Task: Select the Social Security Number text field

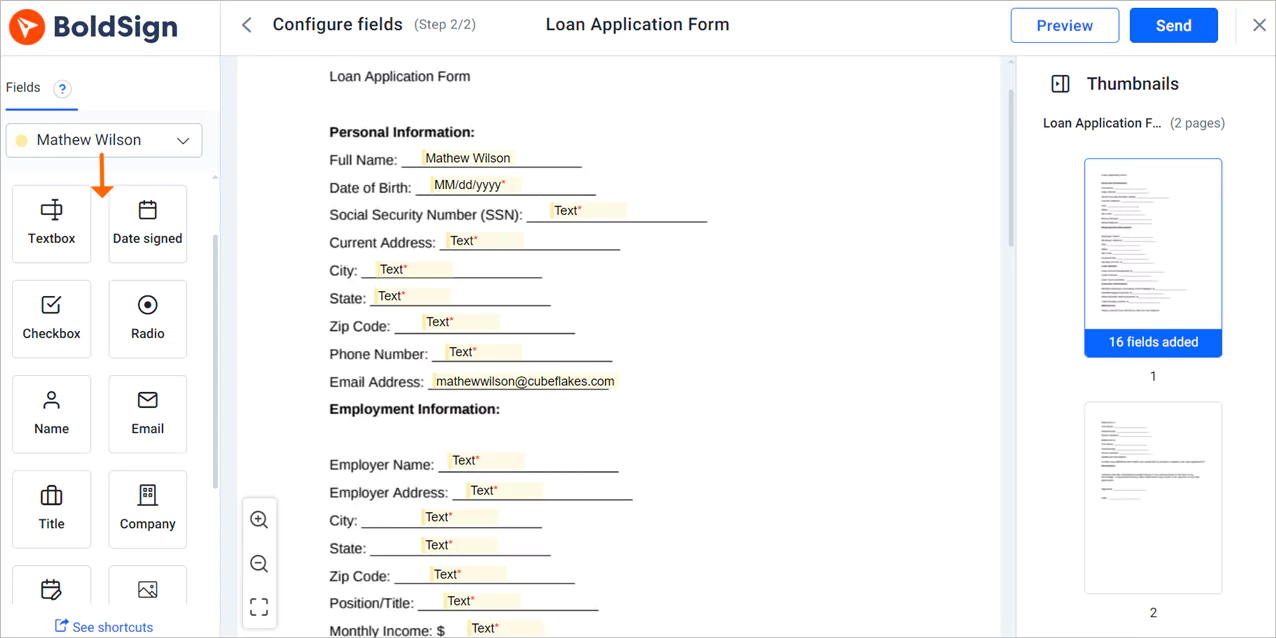Action: click(x=588, y=211)
